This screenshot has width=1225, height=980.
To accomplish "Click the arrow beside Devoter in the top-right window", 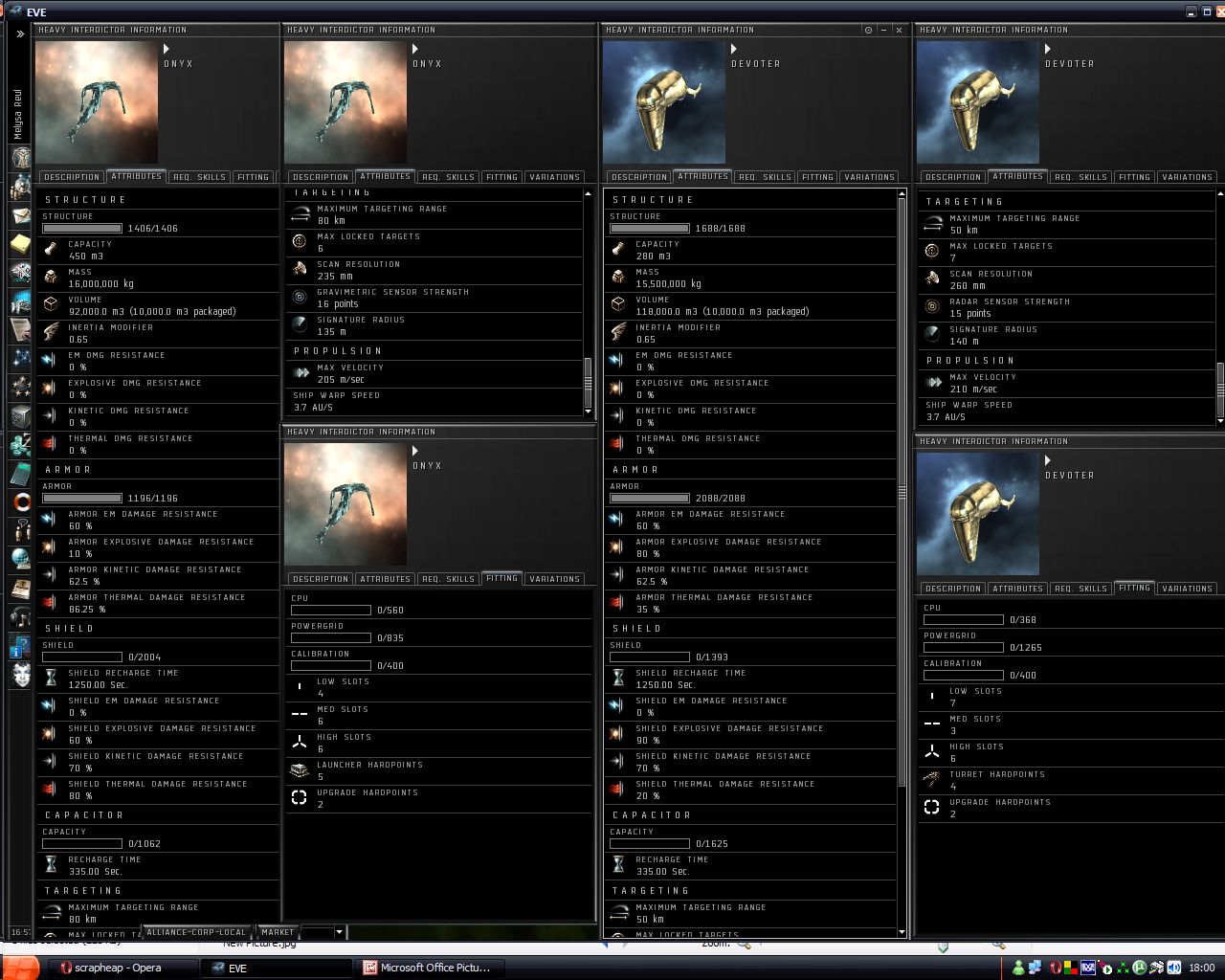I will click(1048, 49).
